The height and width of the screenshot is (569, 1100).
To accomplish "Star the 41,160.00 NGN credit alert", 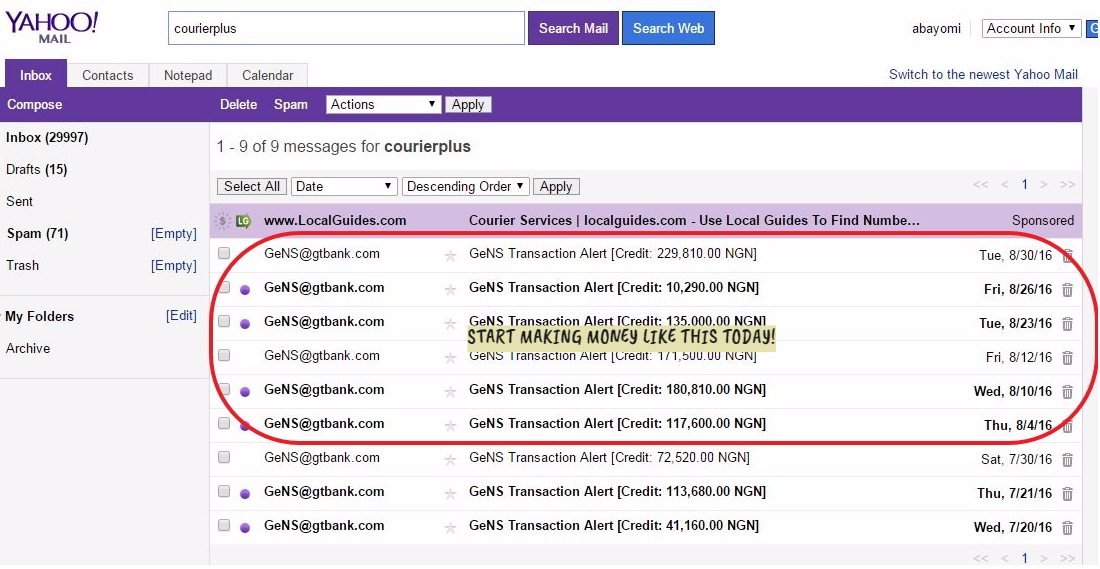I will point(450,528).
